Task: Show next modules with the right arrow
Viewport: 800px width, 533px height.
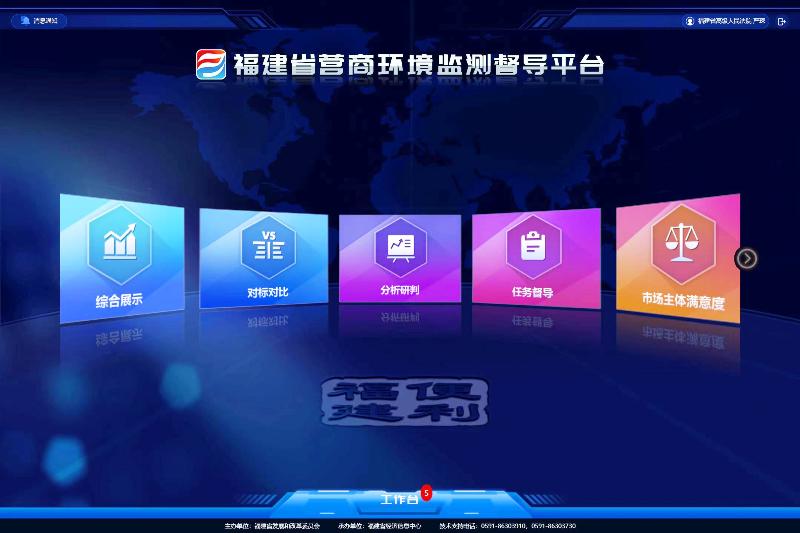Action: click(x=746, y=259)
